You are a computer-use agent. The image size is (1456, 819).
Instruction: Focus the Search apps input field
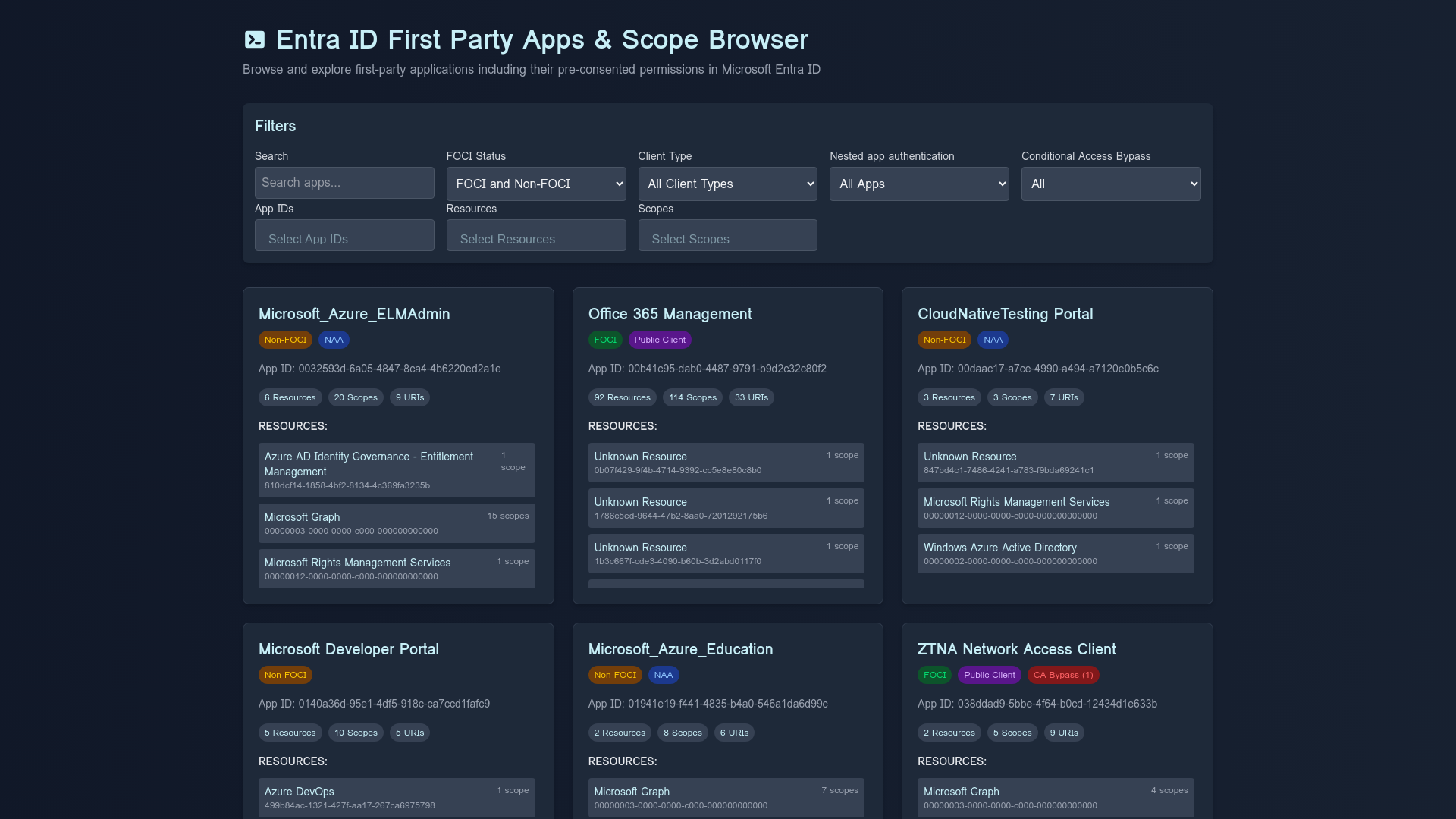[x=344, y=183]
